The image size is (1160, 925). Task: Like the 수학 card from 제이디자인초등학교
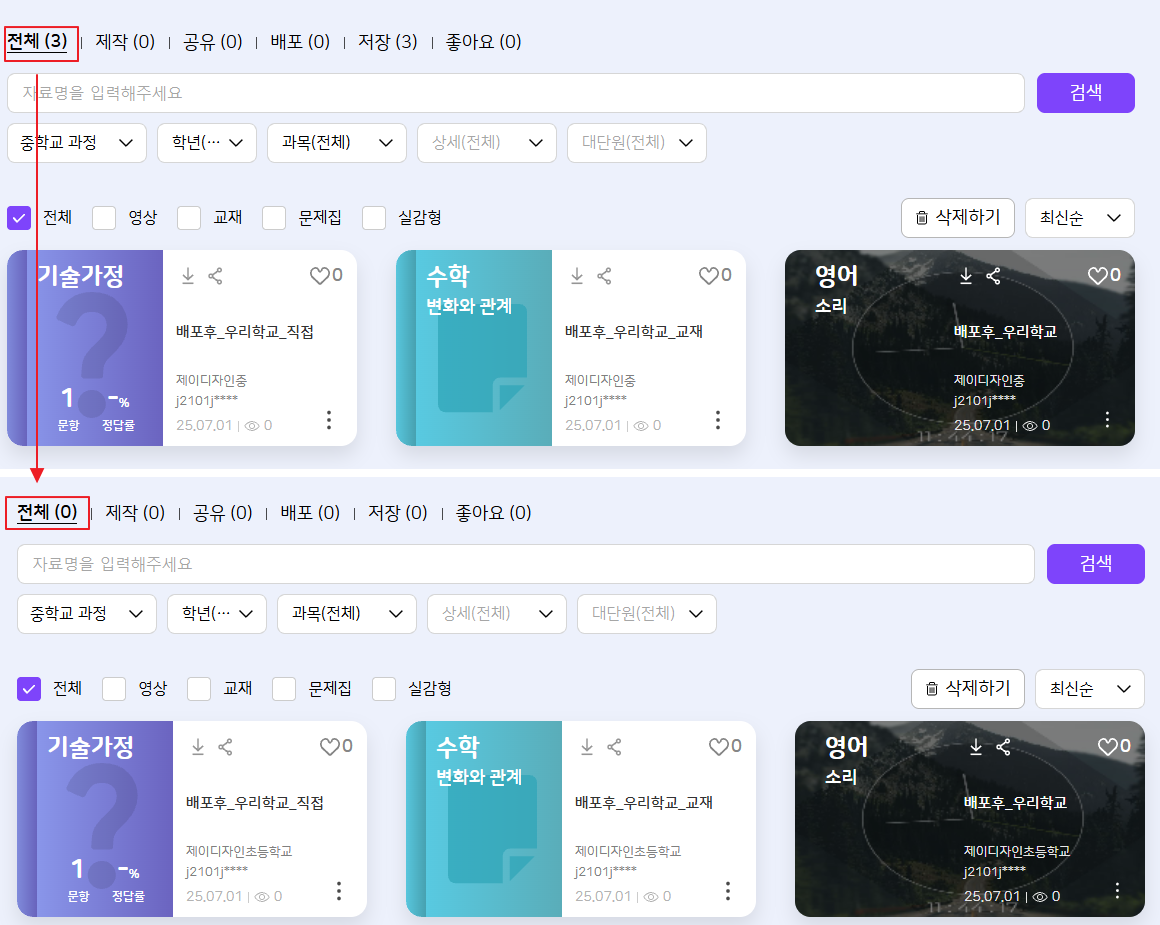point(720,746)
